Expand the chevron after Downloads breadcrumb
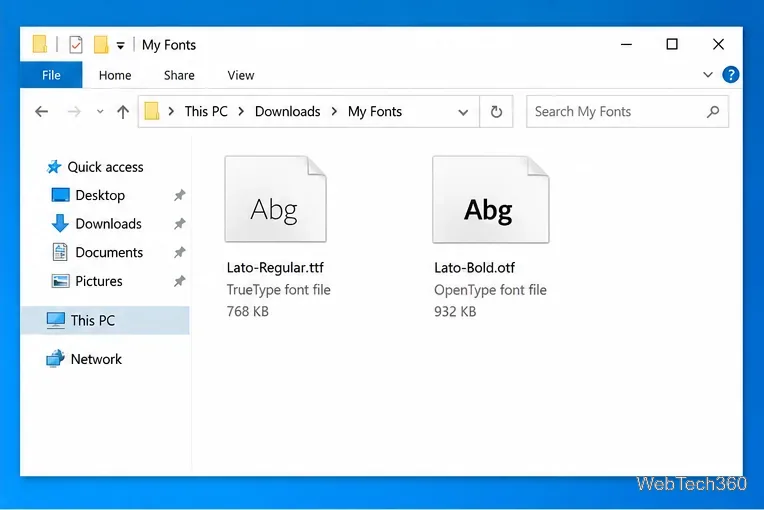The image size is (764, 510). tap(334, 112)
